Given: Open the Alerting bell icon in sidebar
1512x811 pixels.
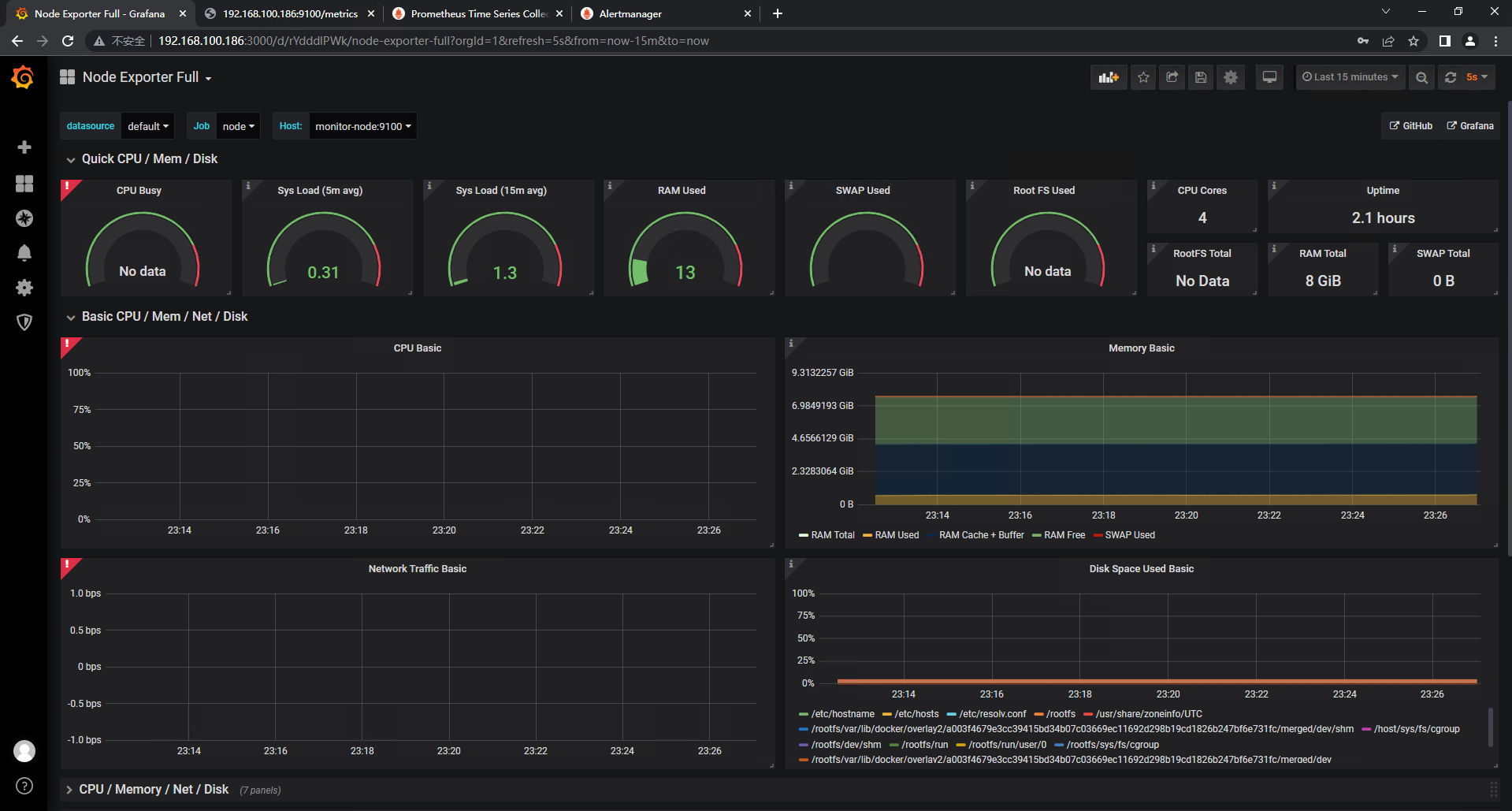Looking at the screenshot, I should 24,253.
